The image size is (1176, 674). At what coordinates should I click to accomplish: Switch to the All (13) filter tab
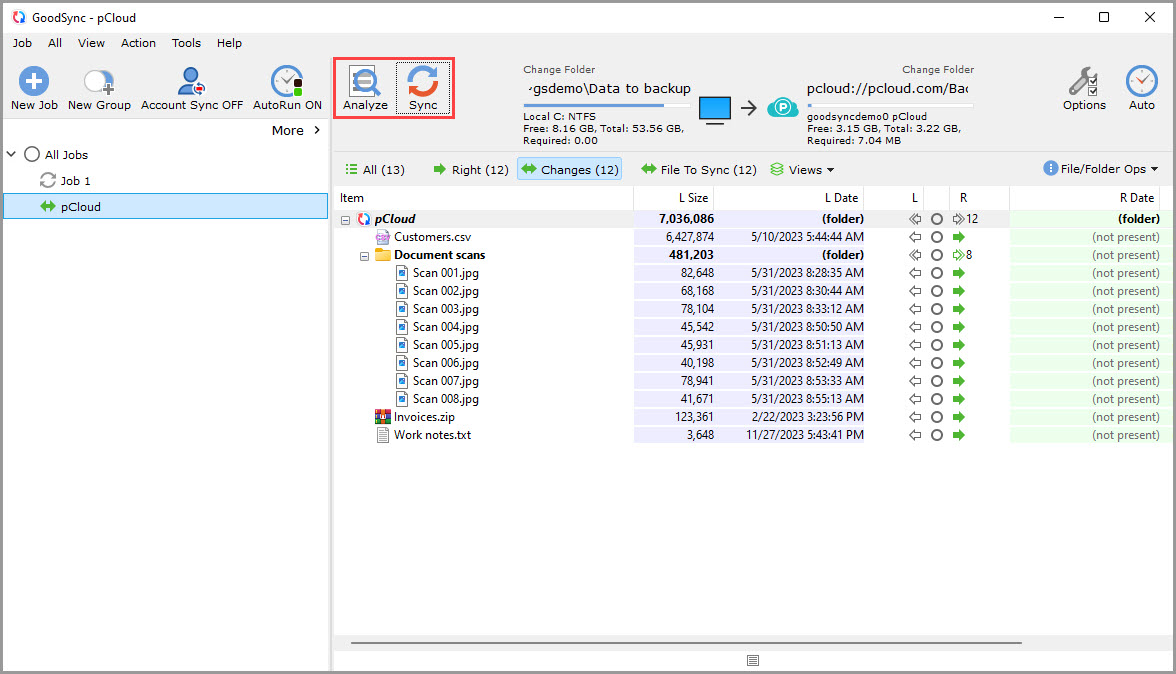click(x=375, y=169)
